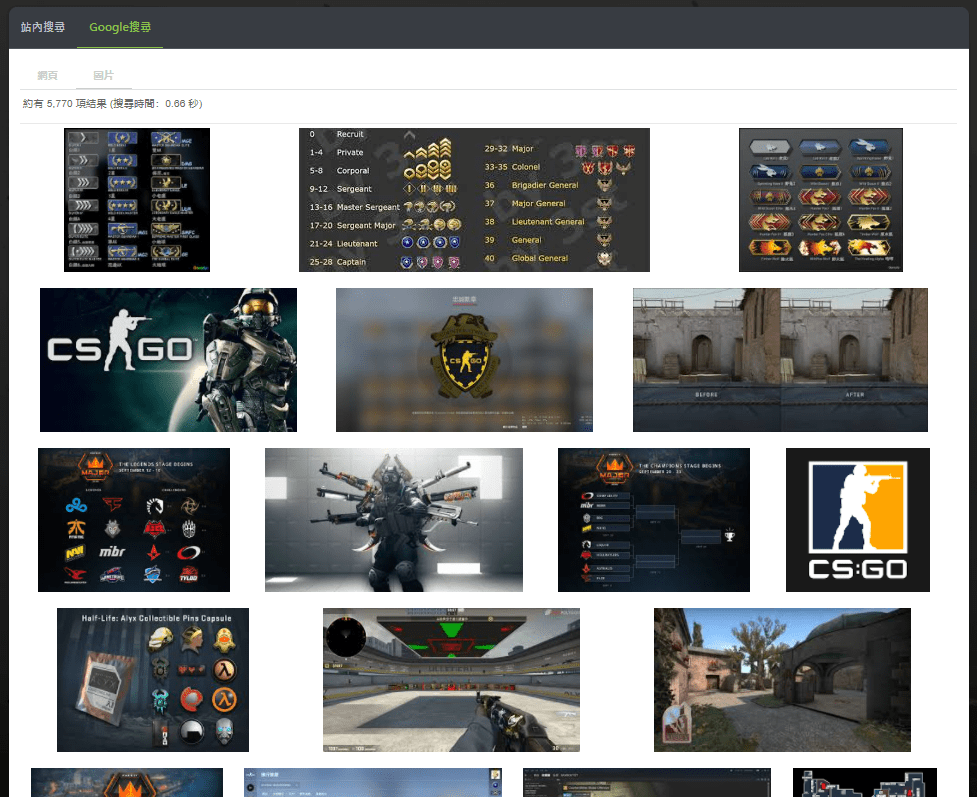Open the Legends Stage Begins team logos image
977x797 pixels.
click(134, 520)
